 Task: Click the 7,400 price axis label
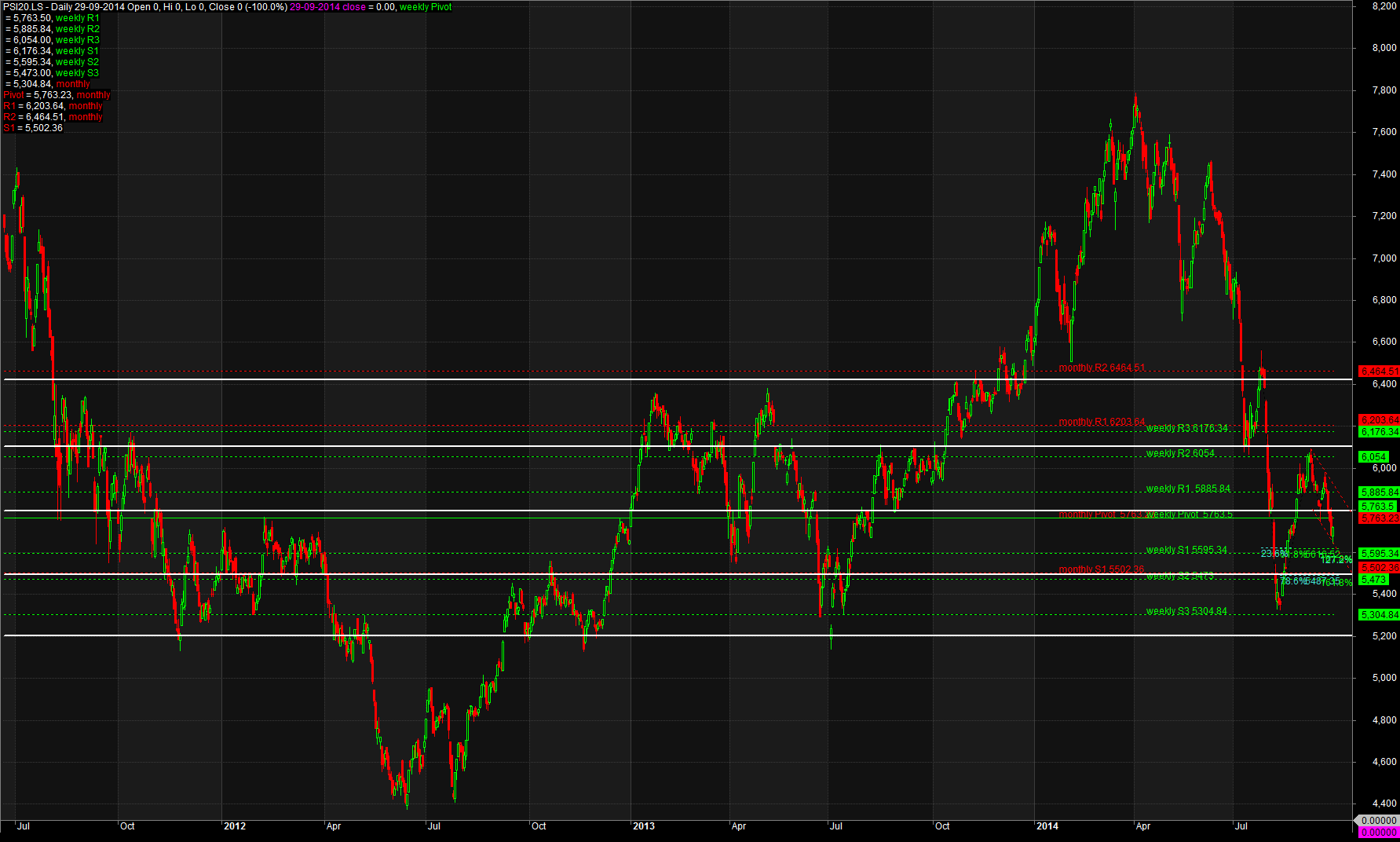pyautogui.click(x=1384, y=174)
